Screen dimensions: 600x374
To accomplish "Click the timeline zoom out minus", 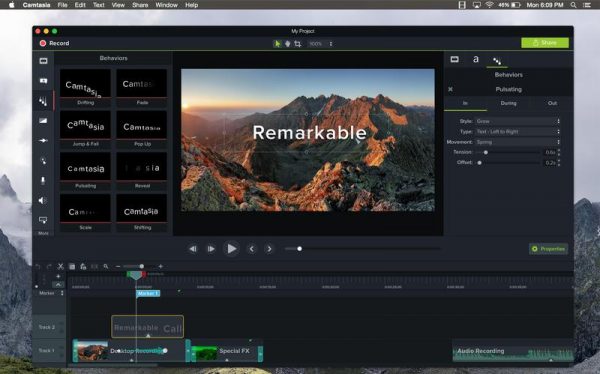I will click(118, 266).
